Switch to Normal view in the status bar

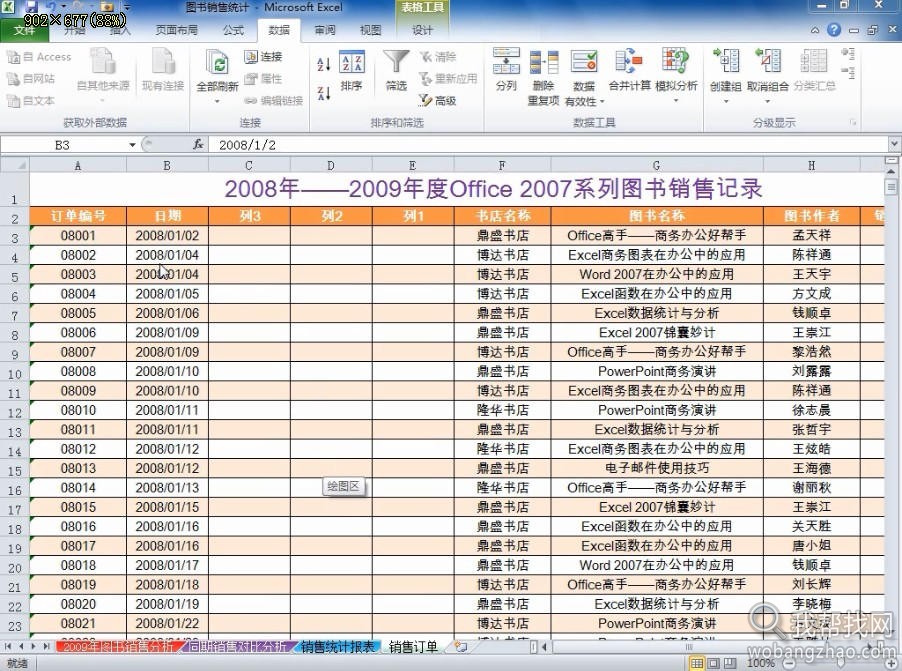coord(697,664)
